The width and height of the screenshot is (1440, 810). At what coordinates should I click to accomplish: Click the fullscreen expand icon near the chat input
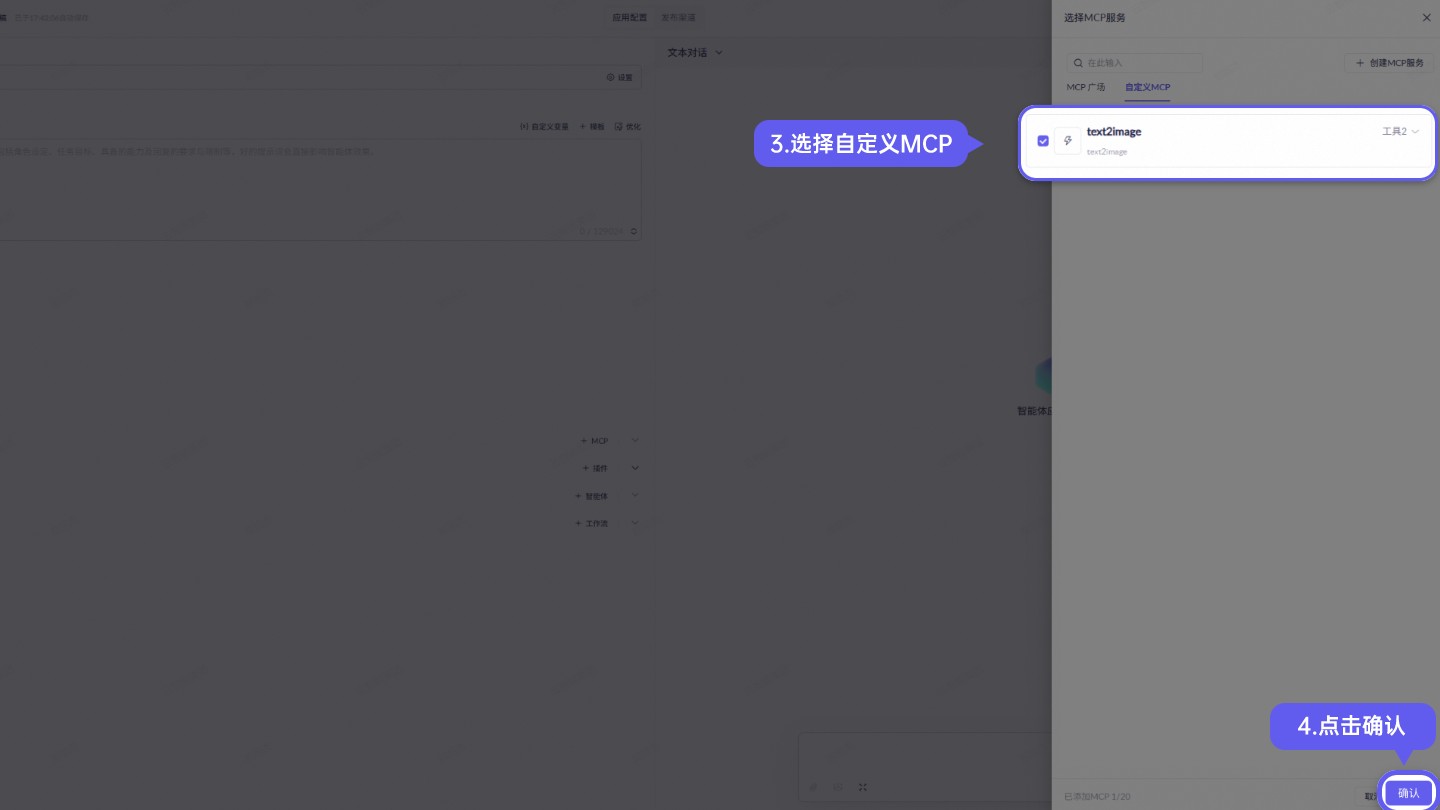[863, 787]
